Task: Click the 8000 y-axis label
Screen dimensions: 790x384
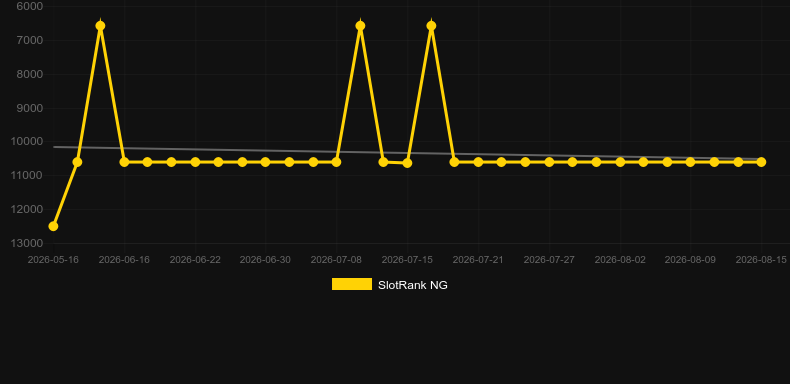Action: 30,74
